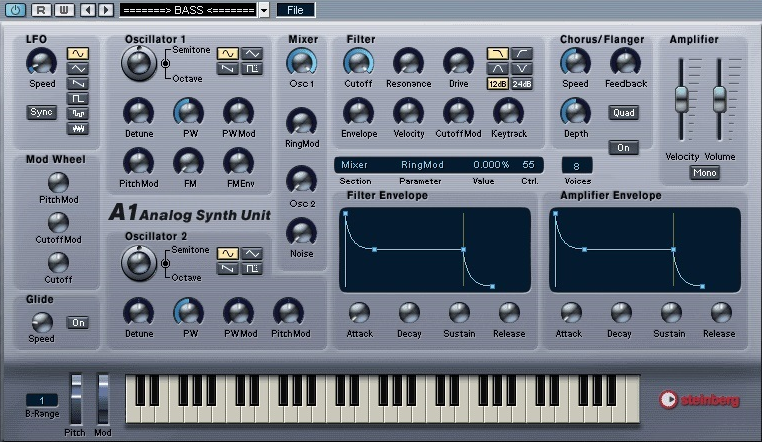Screen dimensions: 762x442
Task: Toggle the plugin power bypass button
Action: coord(15,10)
